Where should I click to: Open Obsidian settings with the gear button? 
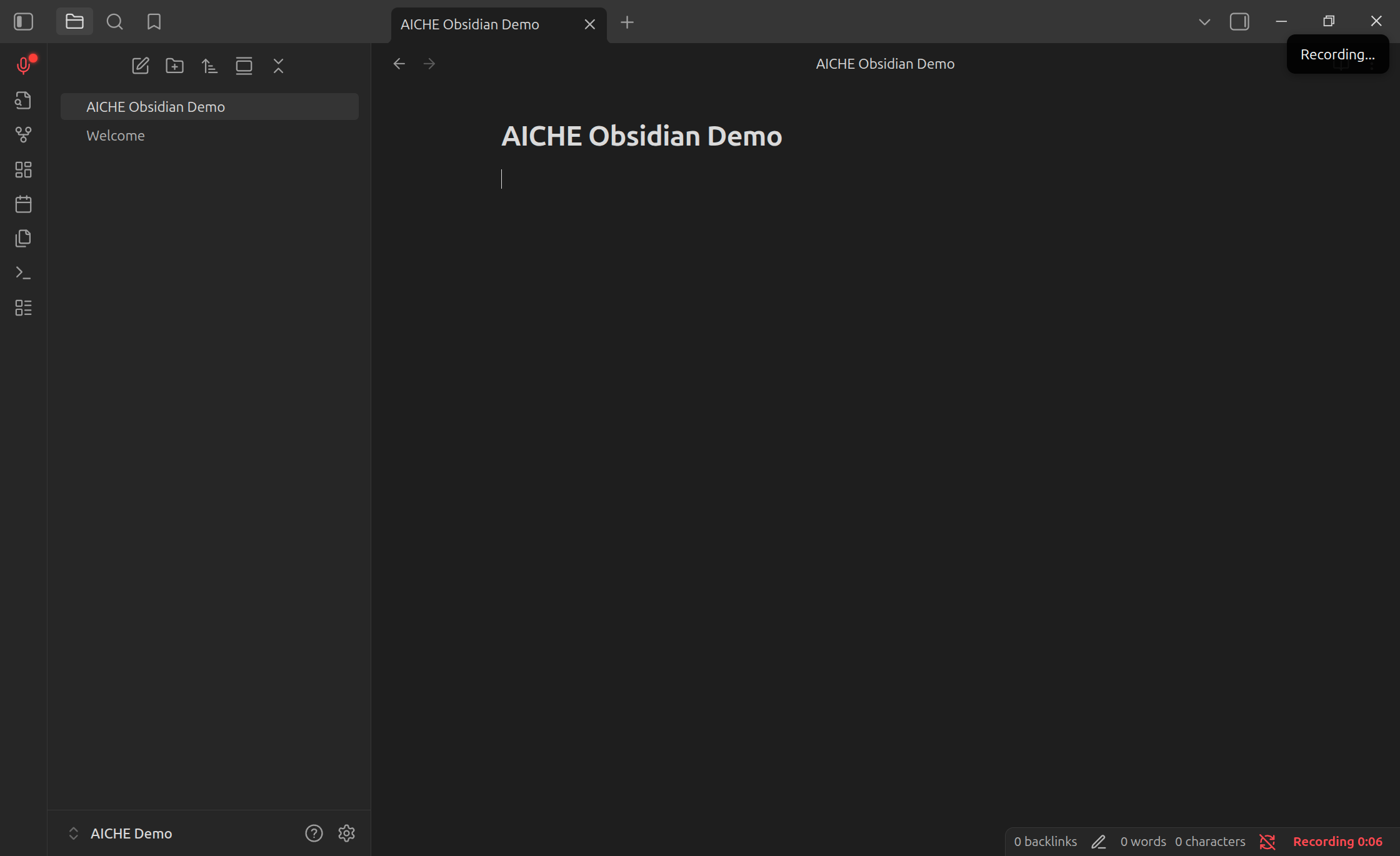pos(346,833)
